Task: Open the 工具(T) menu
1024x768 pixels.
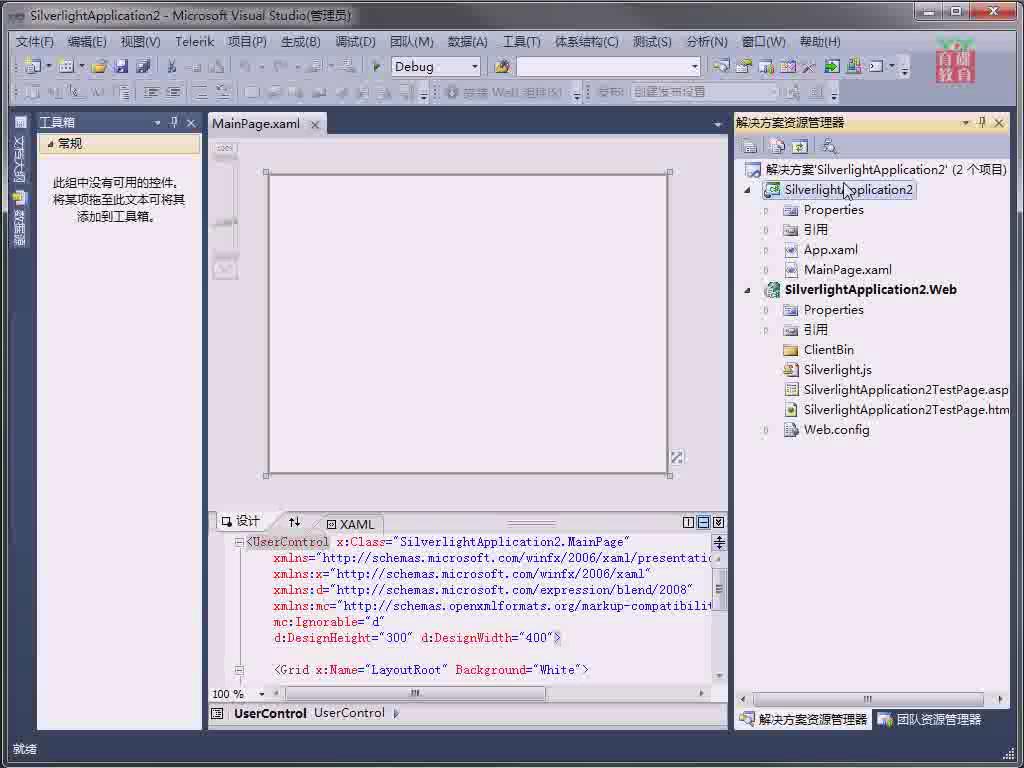Action: (521, 42)
